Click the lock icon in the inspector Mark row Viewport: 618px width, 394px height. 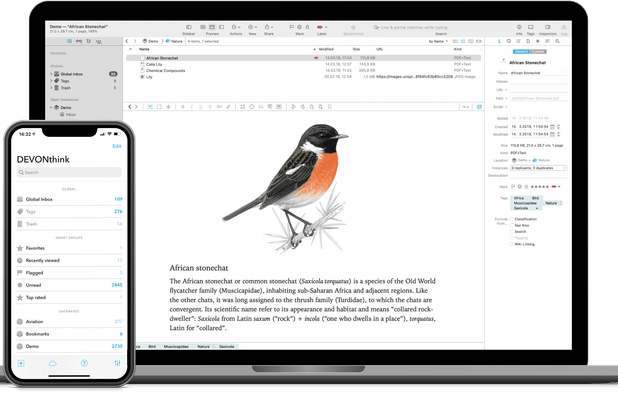tap(526, 187)
